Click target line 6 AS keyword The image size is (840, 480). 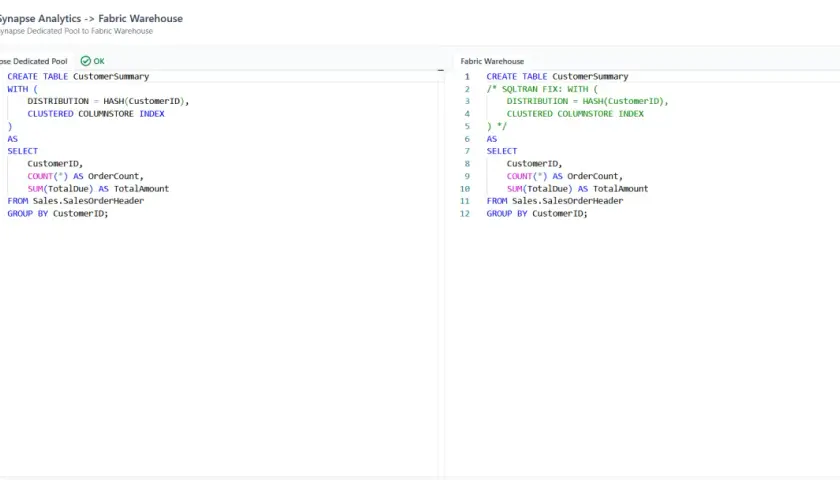pos(492,139)
